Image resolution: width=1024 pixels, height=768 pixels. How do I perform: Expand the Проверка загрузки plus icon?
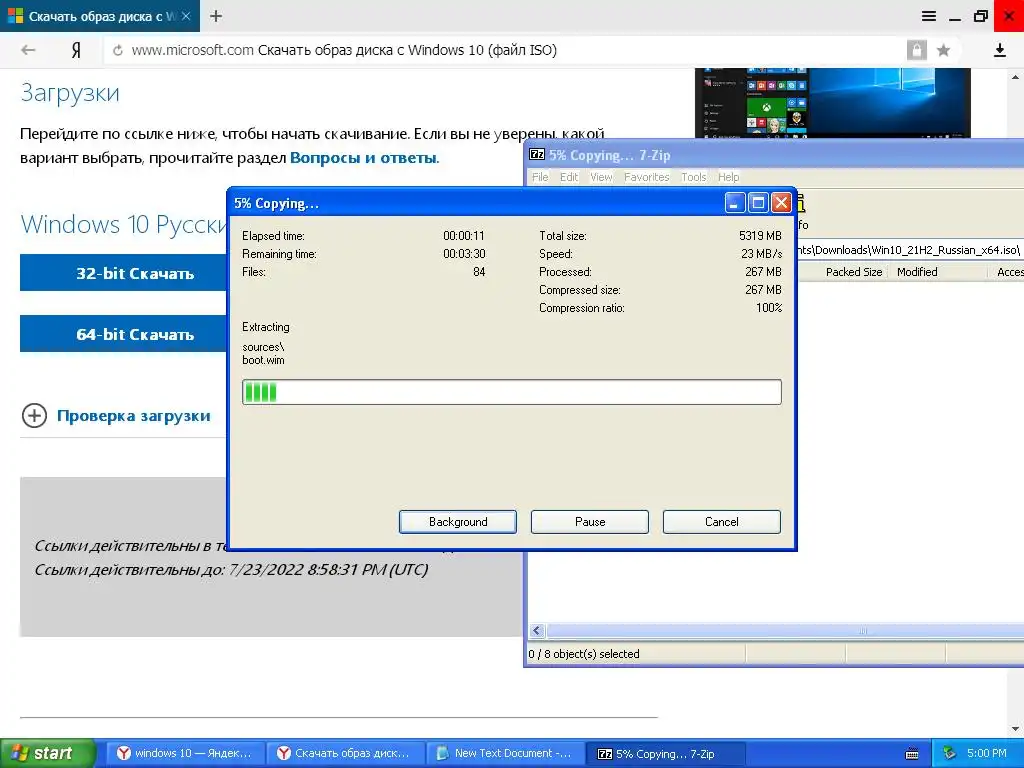click(x=34, y=415)
